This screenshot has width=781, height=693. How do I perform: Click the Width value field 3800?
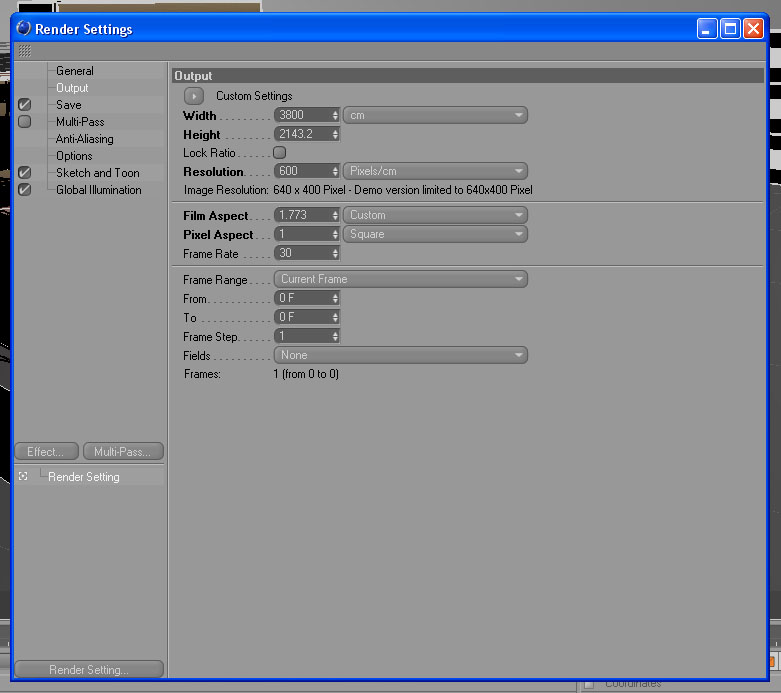click(x=302, y=115)
